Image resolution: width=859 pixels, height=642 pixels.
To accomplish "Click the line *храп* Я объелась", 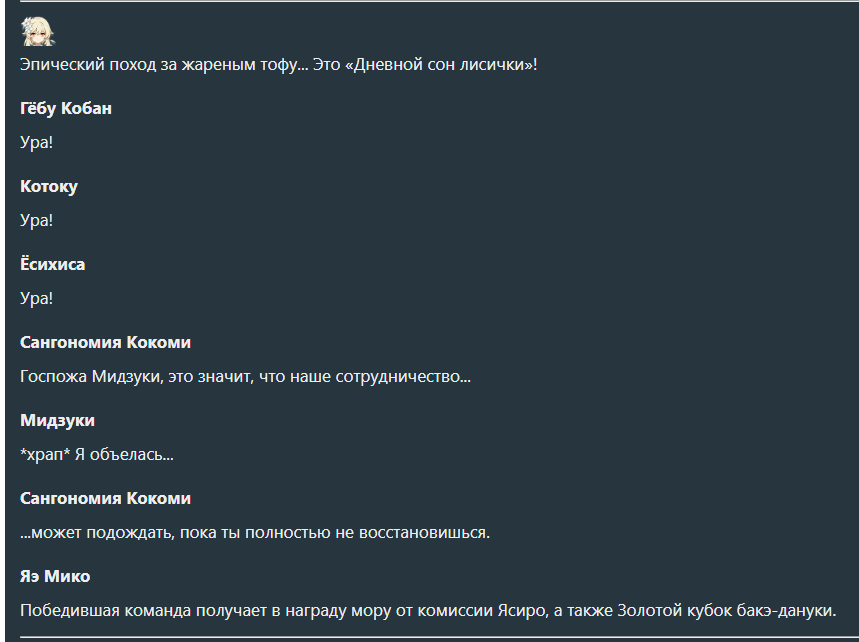I will [97, 455].
